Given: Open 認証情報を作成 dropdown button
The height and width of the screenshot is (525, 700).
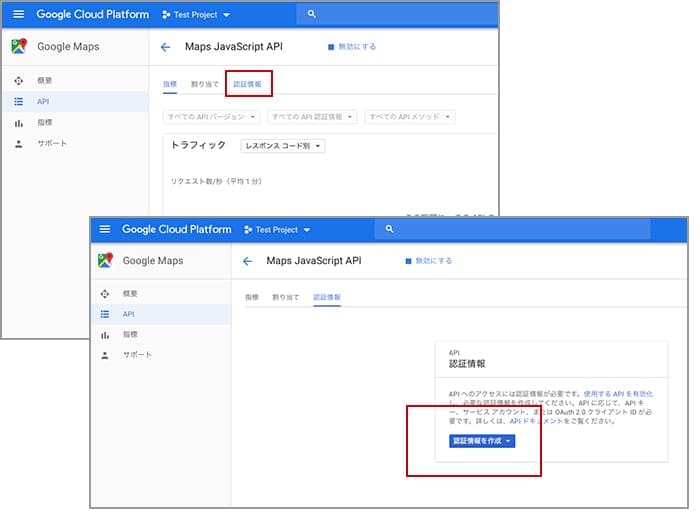Looking at the screenshot, I should pyautogui.click(x=482, y=441).
